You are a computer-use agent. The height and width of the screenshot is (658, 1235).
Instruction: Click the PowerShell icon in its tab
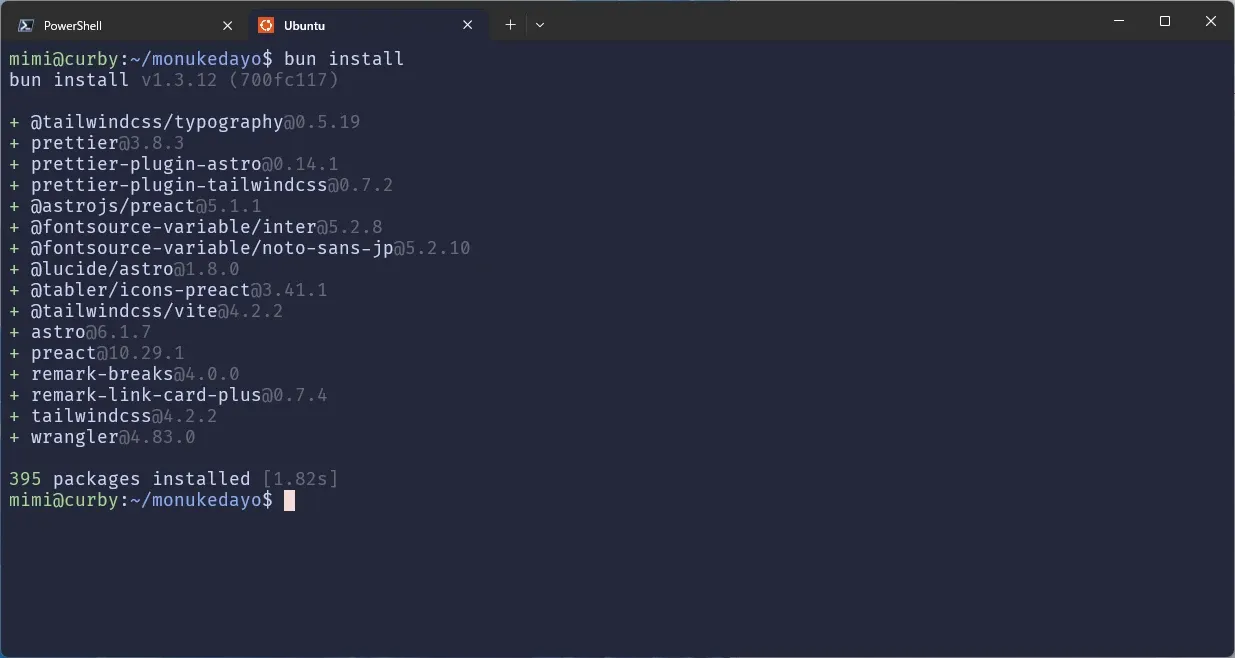[26, 25]
